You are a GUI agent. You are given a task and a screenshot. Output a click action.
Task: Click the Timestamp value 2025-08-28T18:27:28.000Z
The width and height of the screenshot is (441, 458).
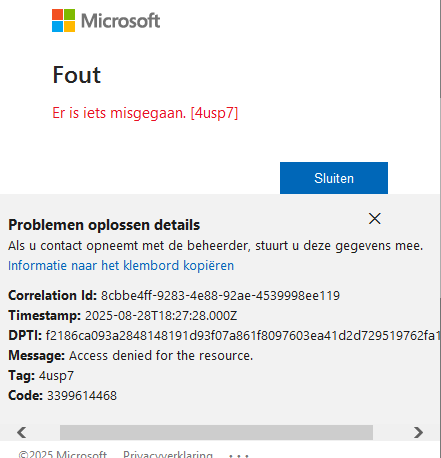(161, 316)
